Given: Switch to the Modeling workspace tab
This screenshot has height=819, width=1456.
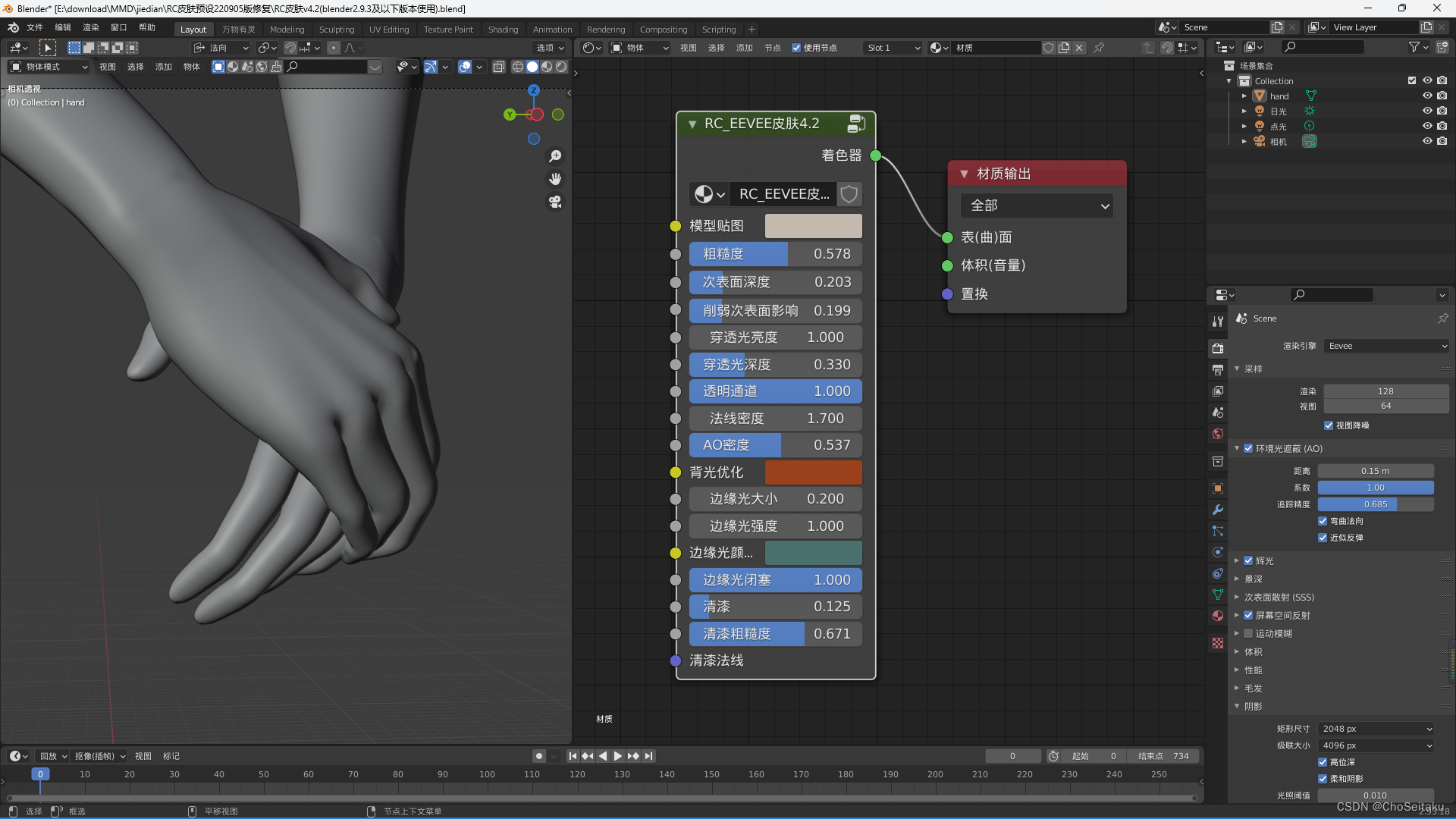Looking at the screenshot, I should (287, 30).
